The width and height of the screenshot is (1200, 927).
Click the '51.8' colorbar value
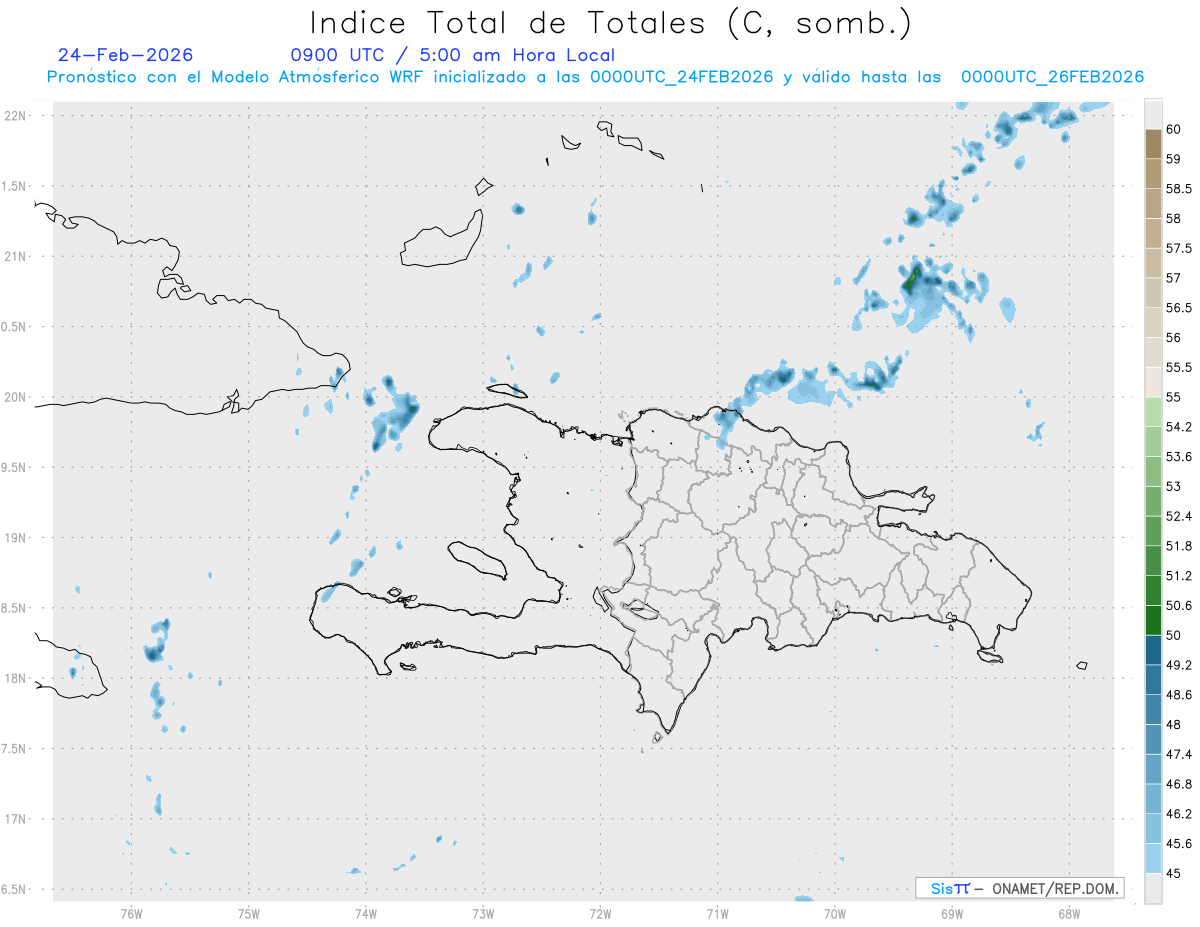click(1179, 546)
